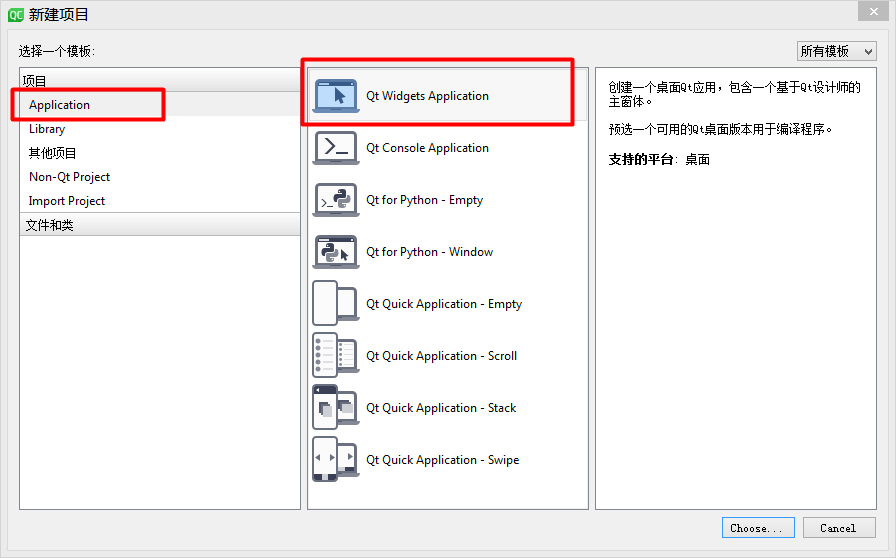
Task: Select Qt for Python - Window label
Action: point(429,252)
